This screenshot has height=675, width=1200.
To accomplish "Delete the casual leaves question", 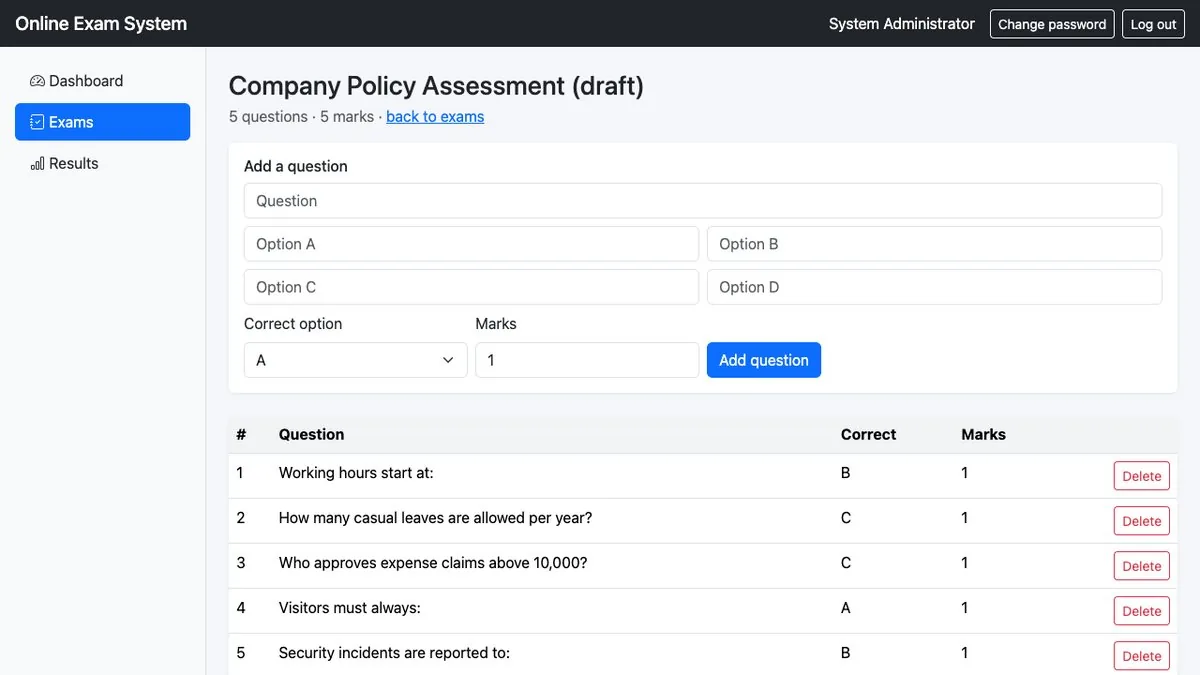I will coord(1141,521).
